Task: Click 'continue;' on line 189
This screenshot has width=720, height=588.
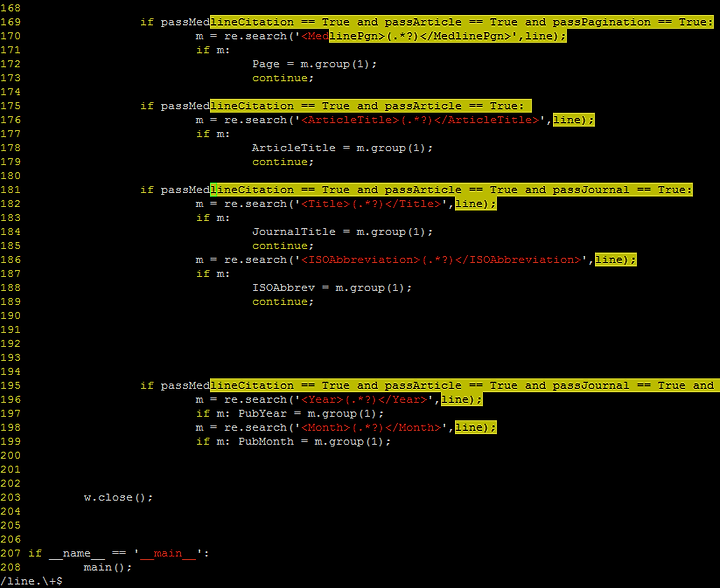Action: coord(283,302)
